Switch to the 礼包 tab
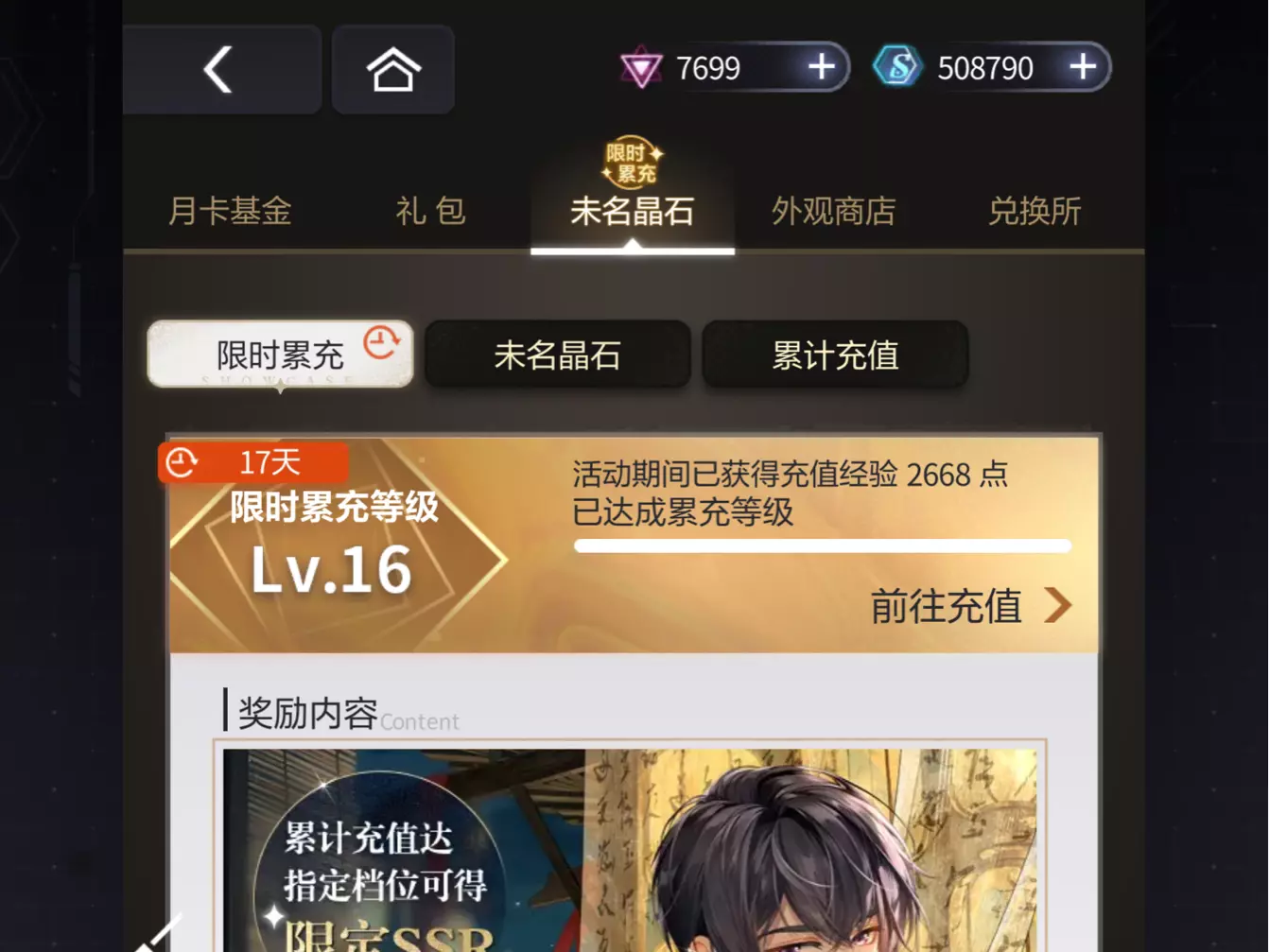 (x=431, y=211)
